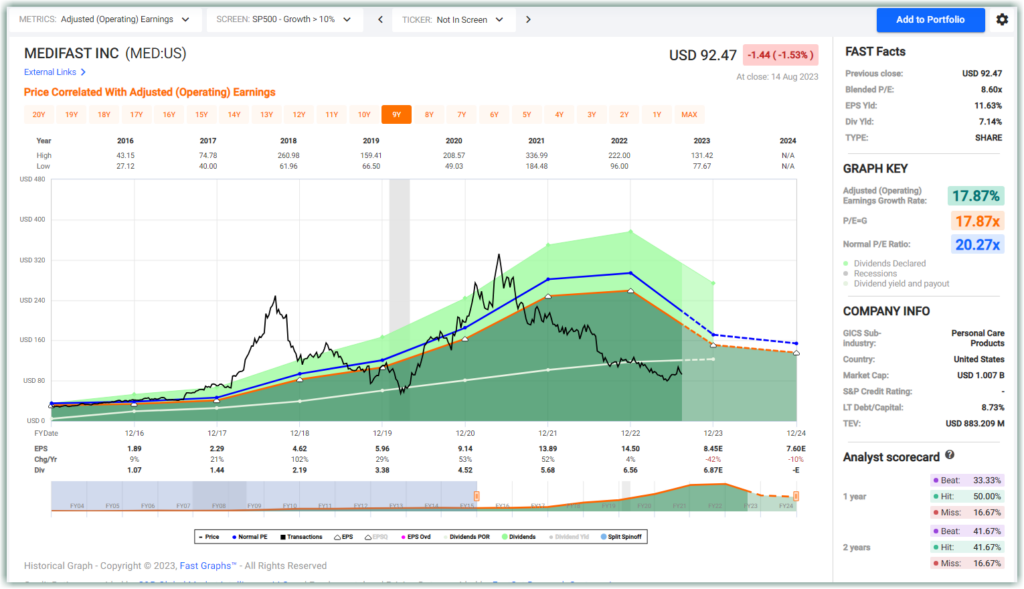Viewport: 1024px width, 589px height.
Task: Click the price change -1.44 (-1.53%) badge
Action: (780, 55)
